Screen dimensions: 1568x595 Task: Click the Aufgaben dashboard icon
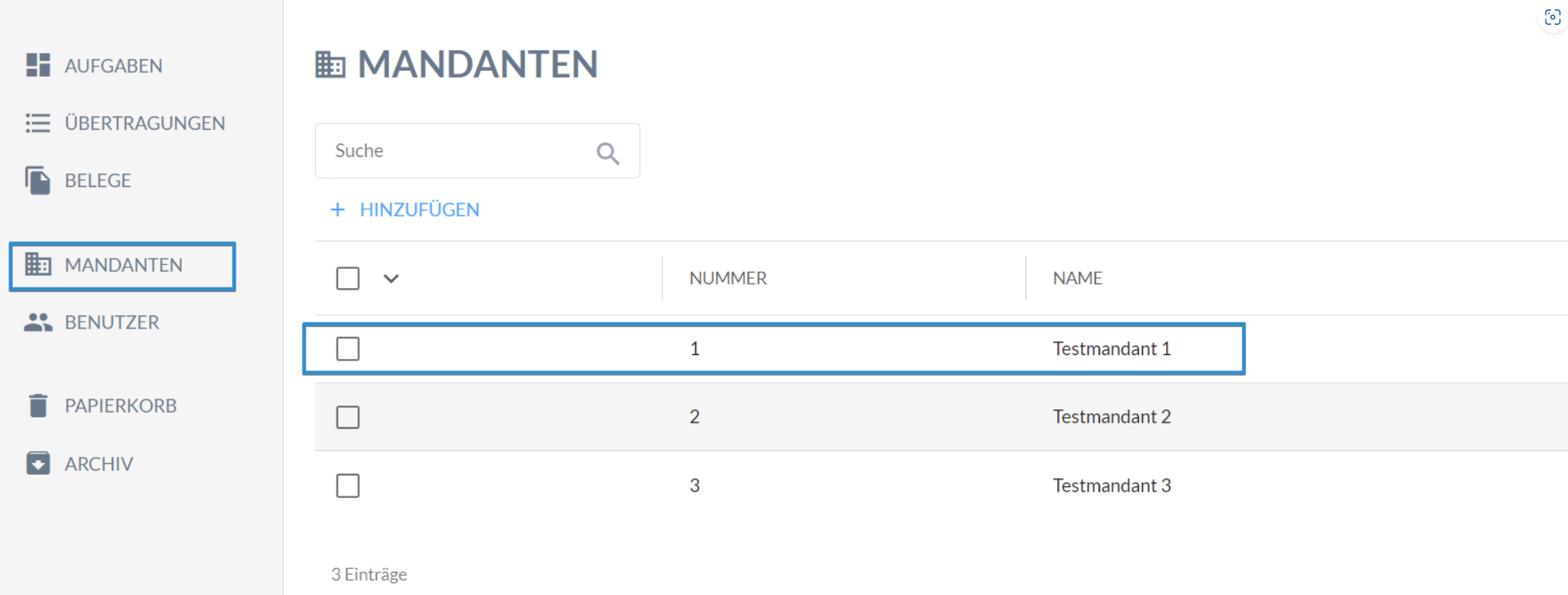point(37,65)
